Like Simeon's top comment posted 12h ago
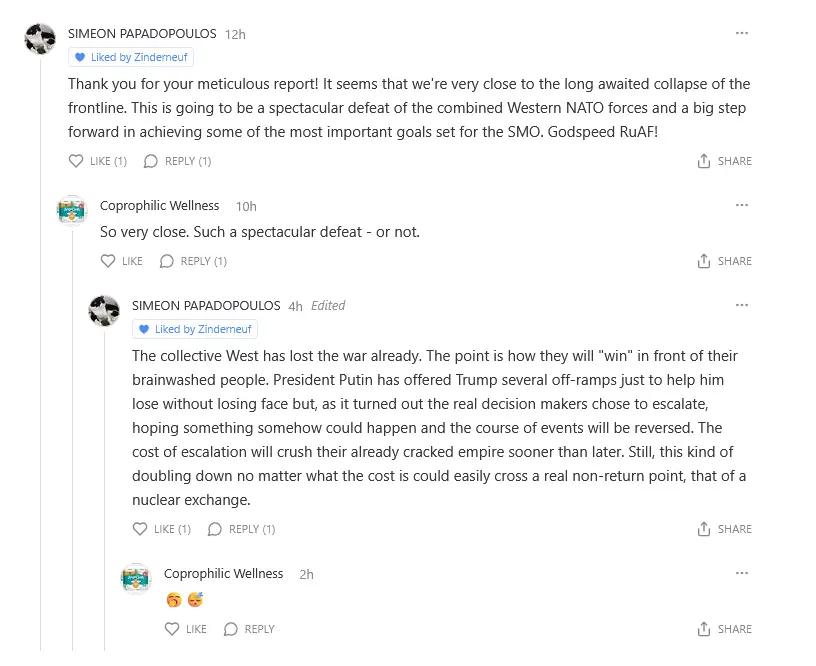Image resolution: width=816 pixels, height=666 pixels. pos(97,161)
